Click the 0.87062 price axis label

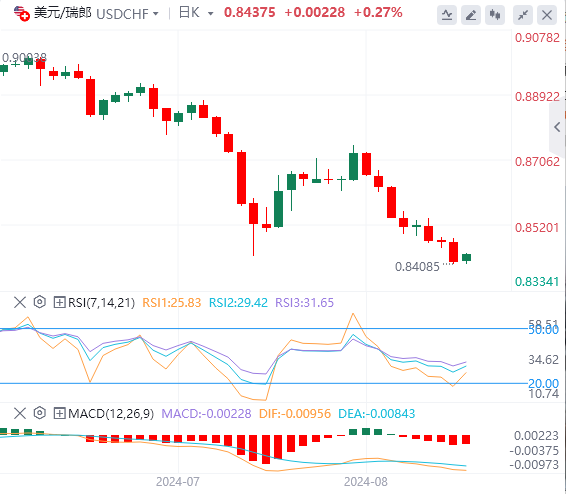point(537,161)
